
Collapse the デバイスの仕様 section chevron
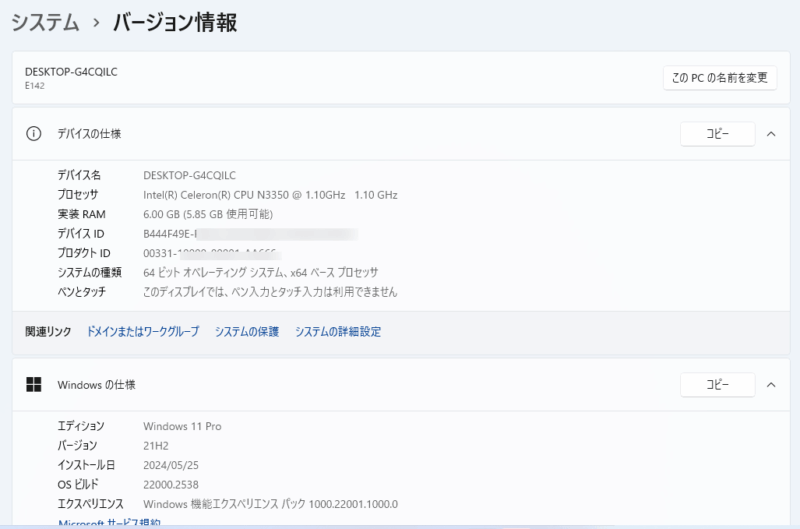[x=771, y=134]
